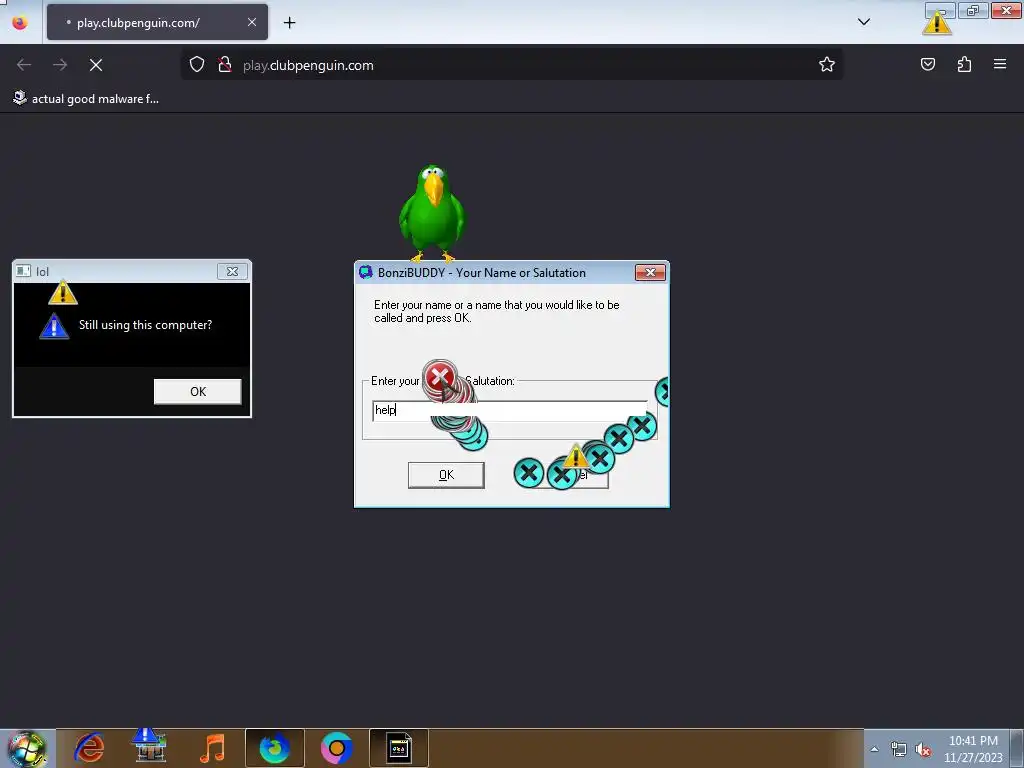Open the colorful ring browser taskbar icon

pyautogui.click(x=336, y=748)
